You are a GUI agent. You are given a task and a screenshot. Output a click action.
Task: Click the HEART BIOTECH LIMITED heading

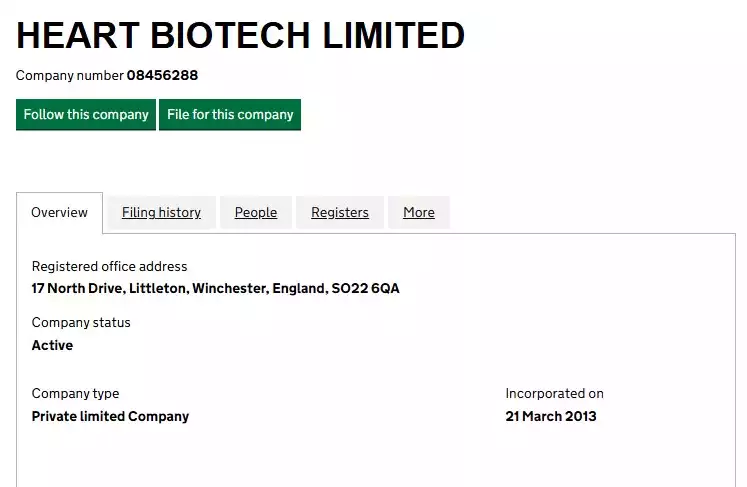pos(240,36)
